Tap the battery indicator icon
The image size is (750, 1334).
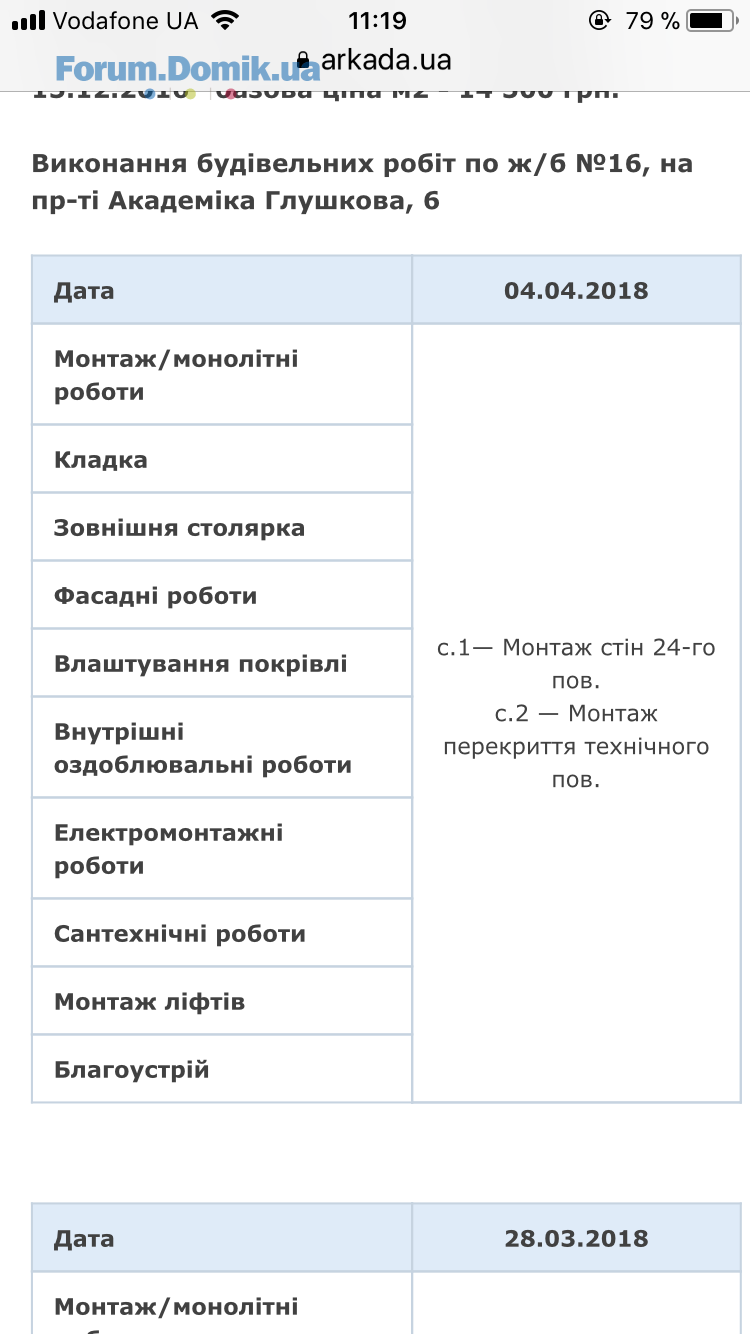[x=712, y=20]
